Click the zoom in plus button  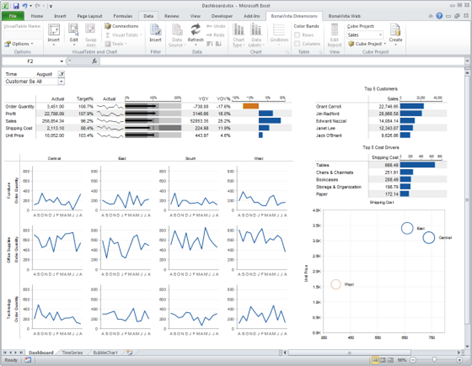click(x=459, y=360)
